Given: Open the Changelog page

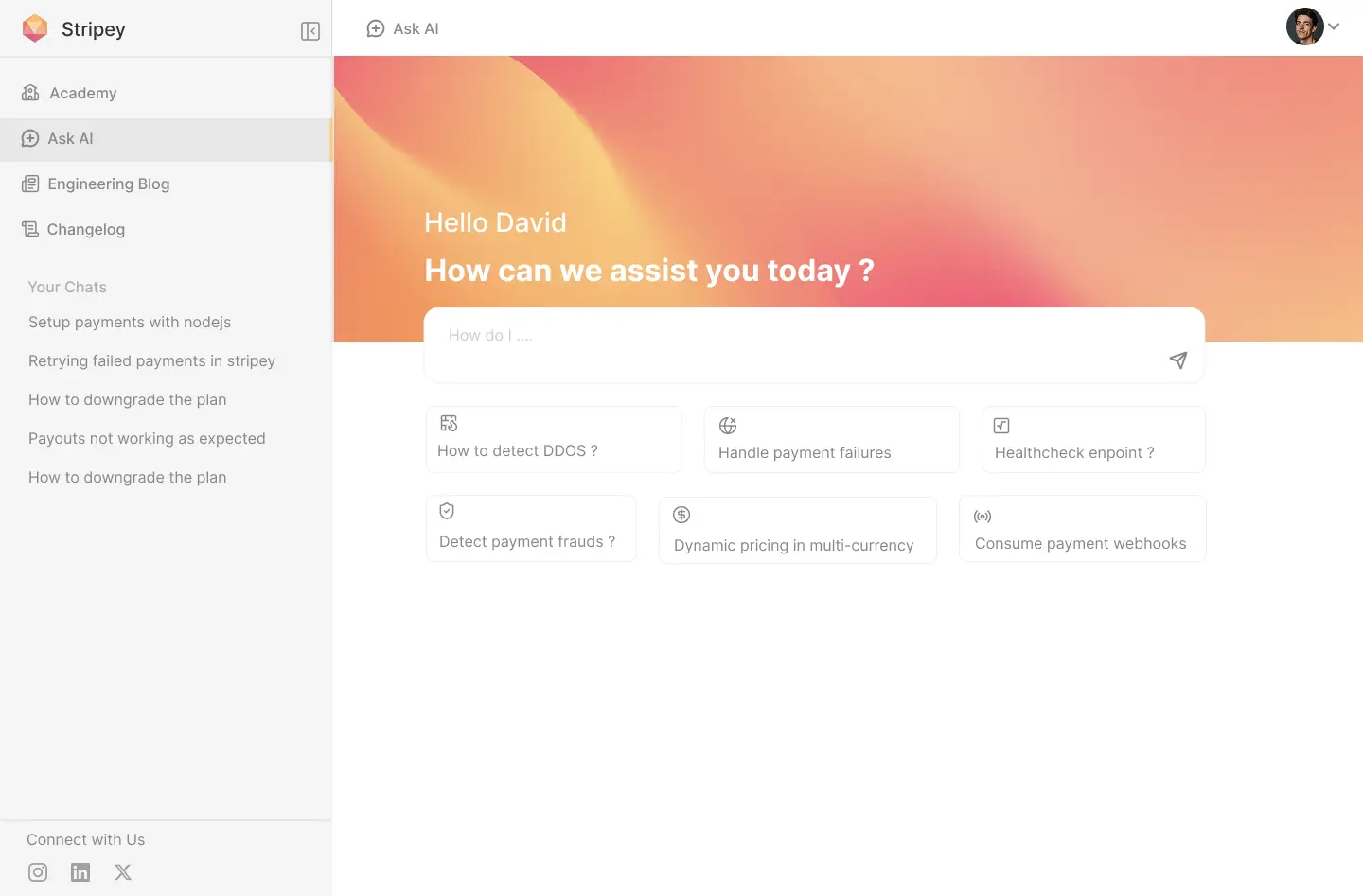Looking at the screenshot, I should [167, 229].
